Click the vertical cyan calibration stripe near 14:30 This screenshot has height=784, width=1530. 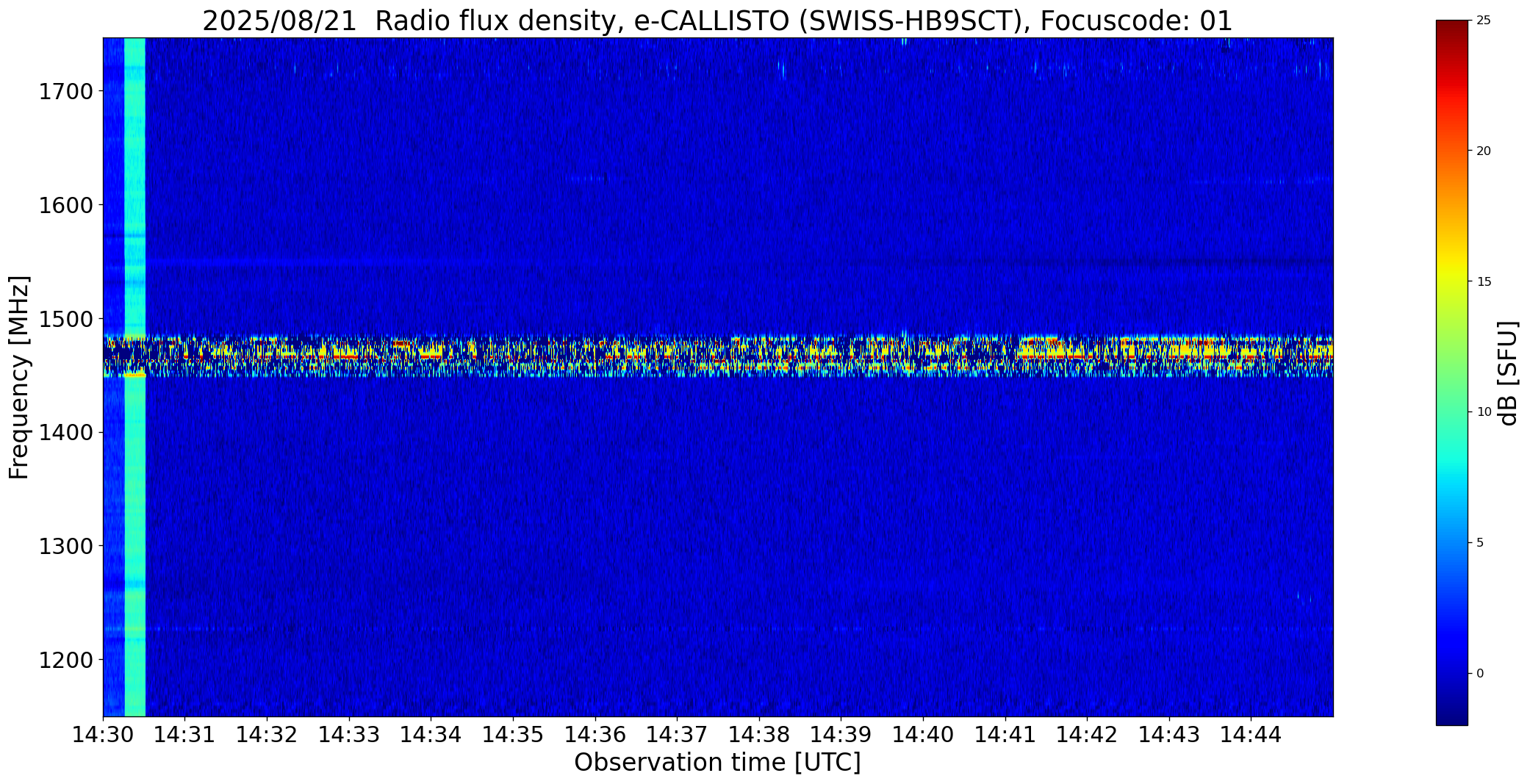tap(135, 377)
